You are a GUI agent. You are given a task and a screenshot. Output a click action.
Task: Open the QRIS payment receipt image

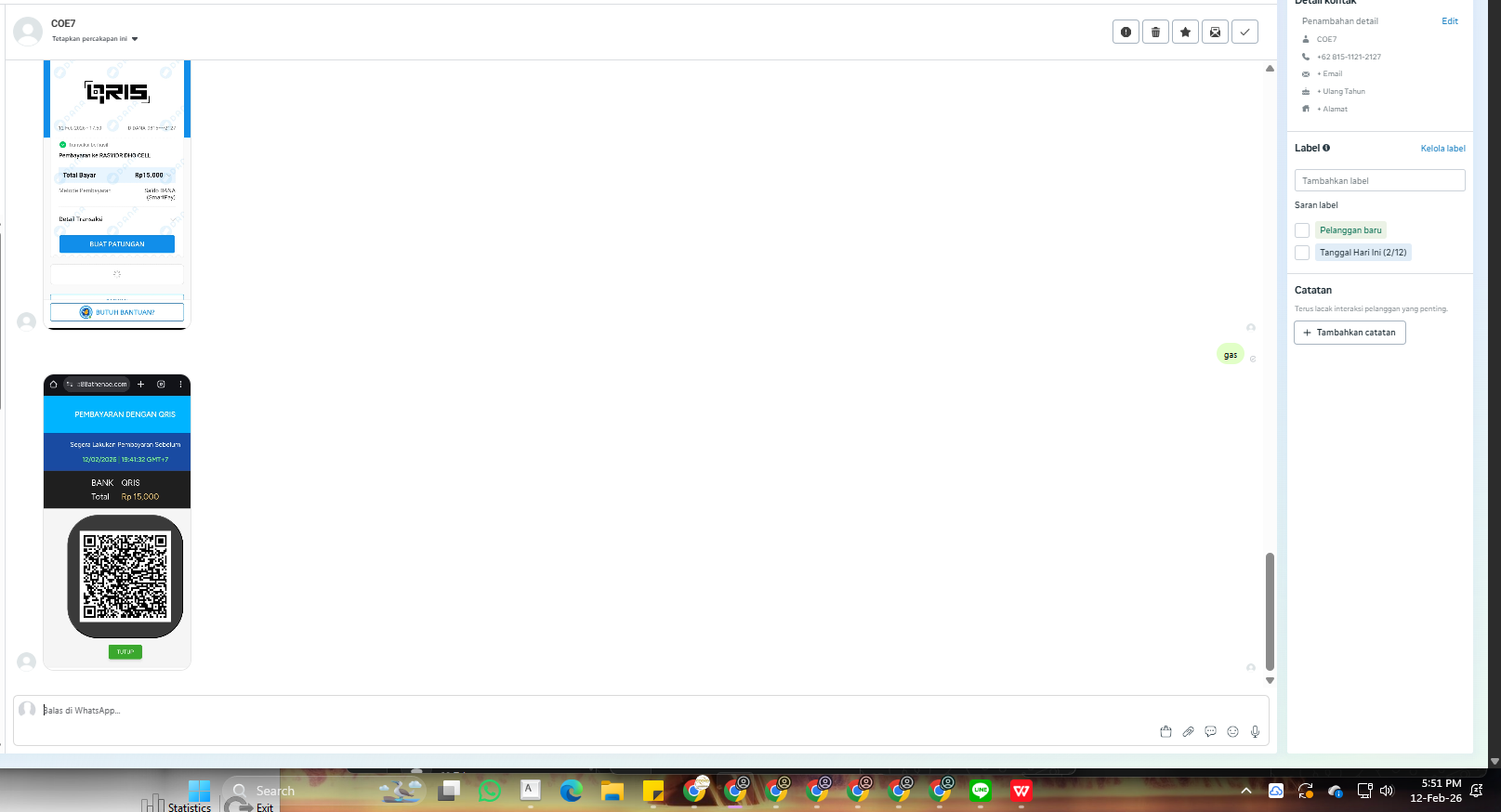pos(117,195)
